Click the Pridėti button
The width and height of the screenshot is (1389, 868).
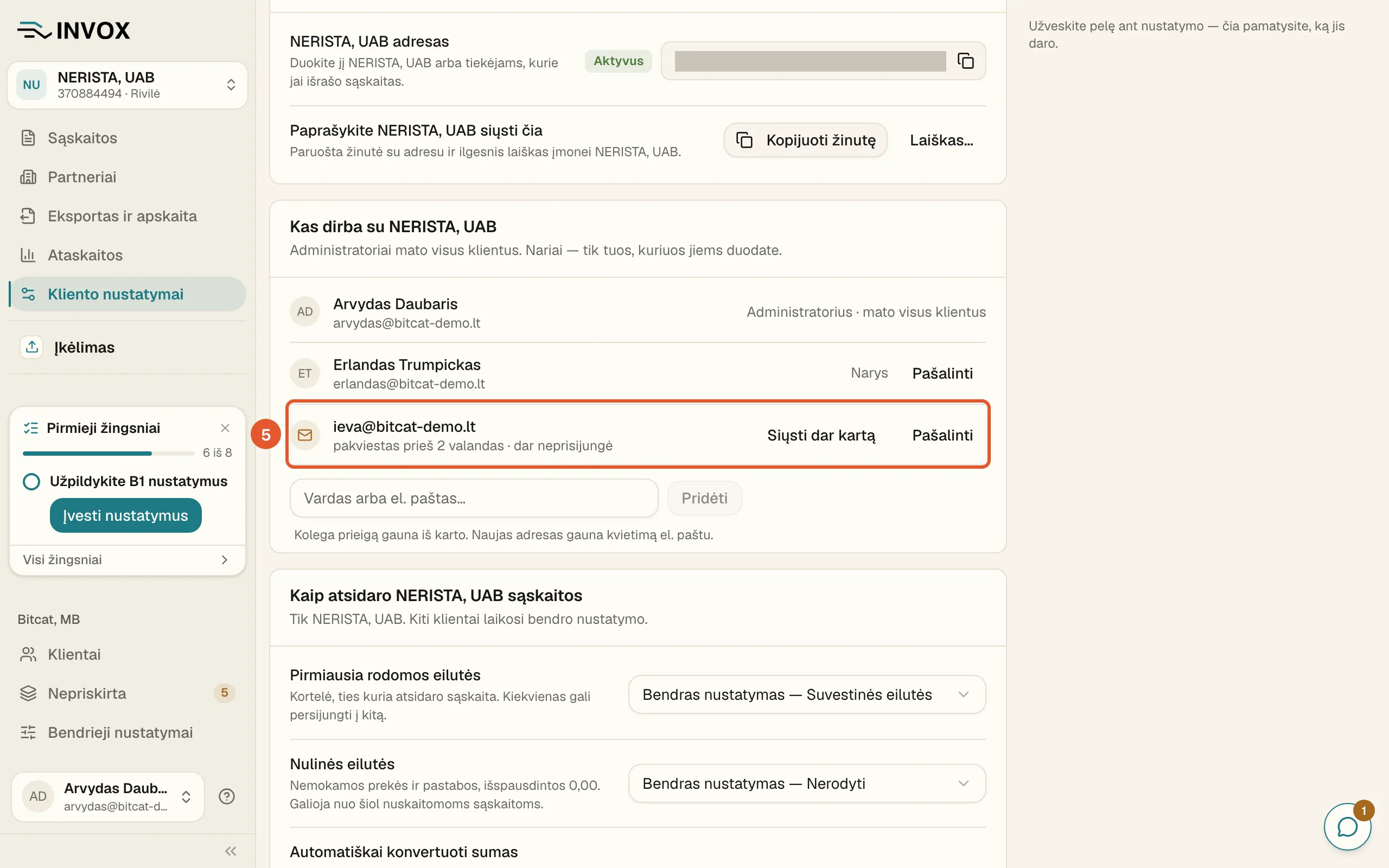[x=704, y=499]
